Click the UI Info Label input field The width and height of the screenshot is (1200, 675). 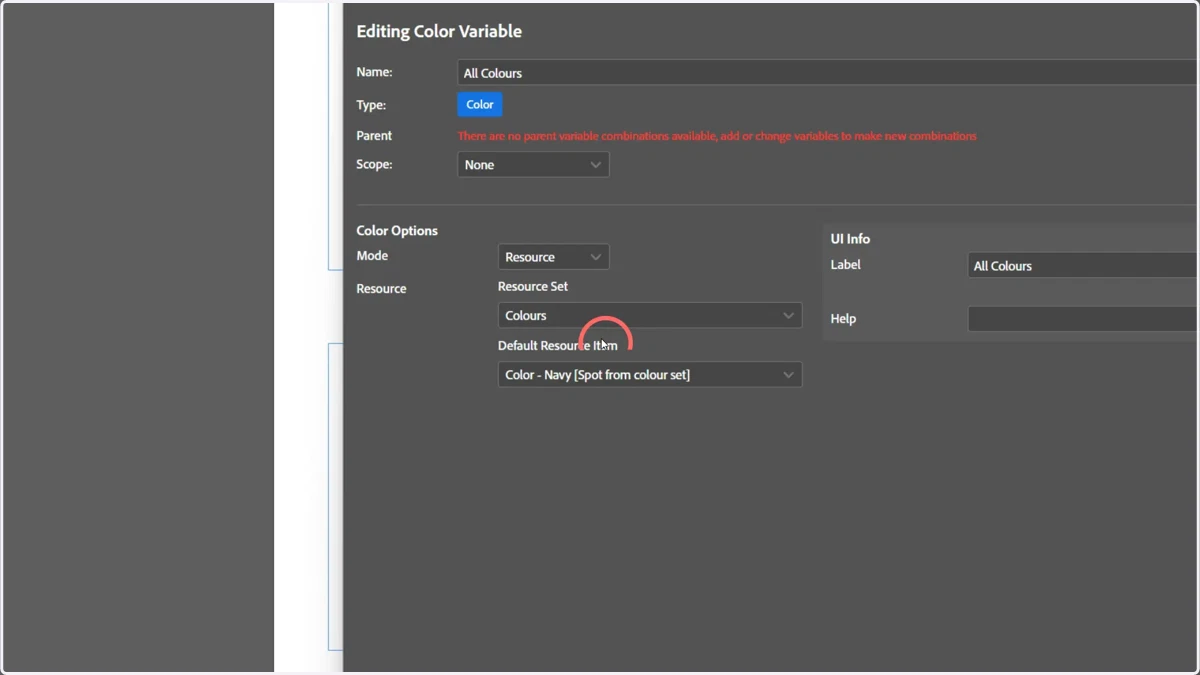(x=1083, y=266)
